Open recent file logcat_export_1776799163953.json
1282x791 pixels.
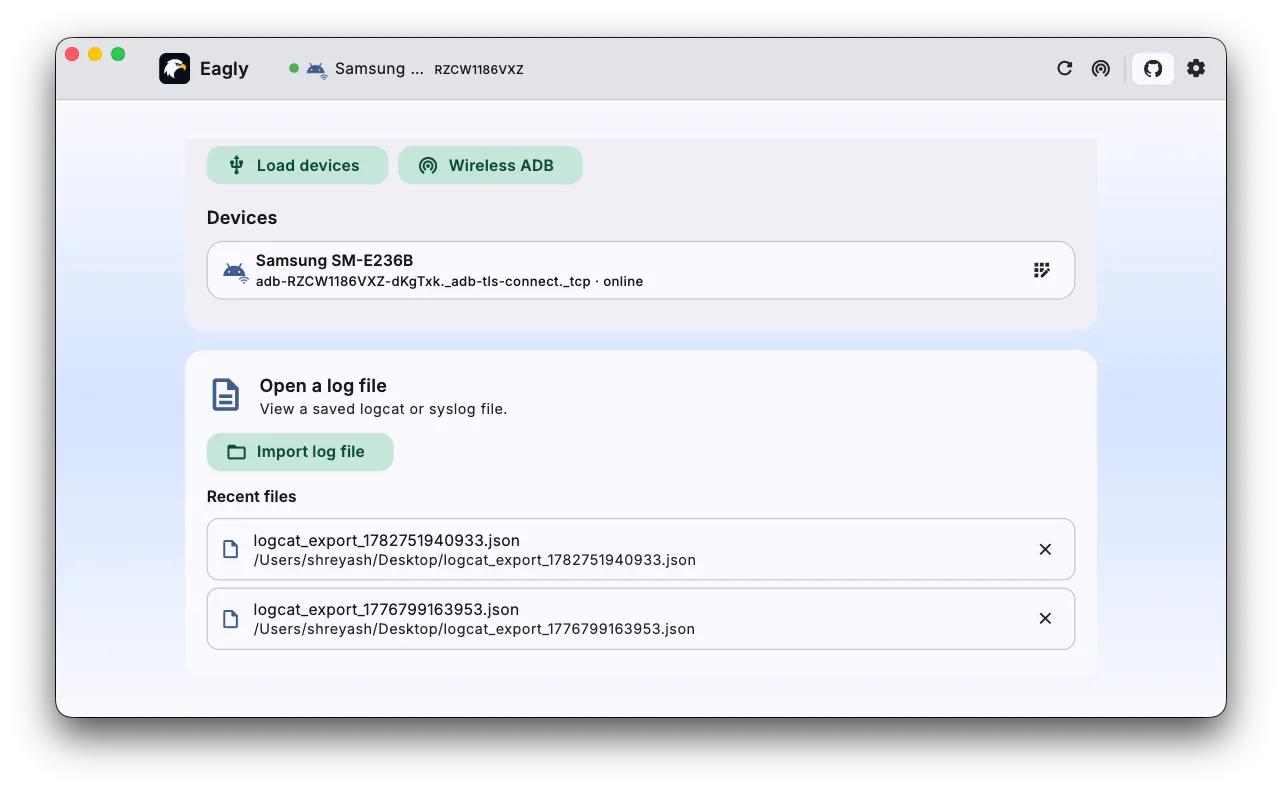tap(640, 619)
